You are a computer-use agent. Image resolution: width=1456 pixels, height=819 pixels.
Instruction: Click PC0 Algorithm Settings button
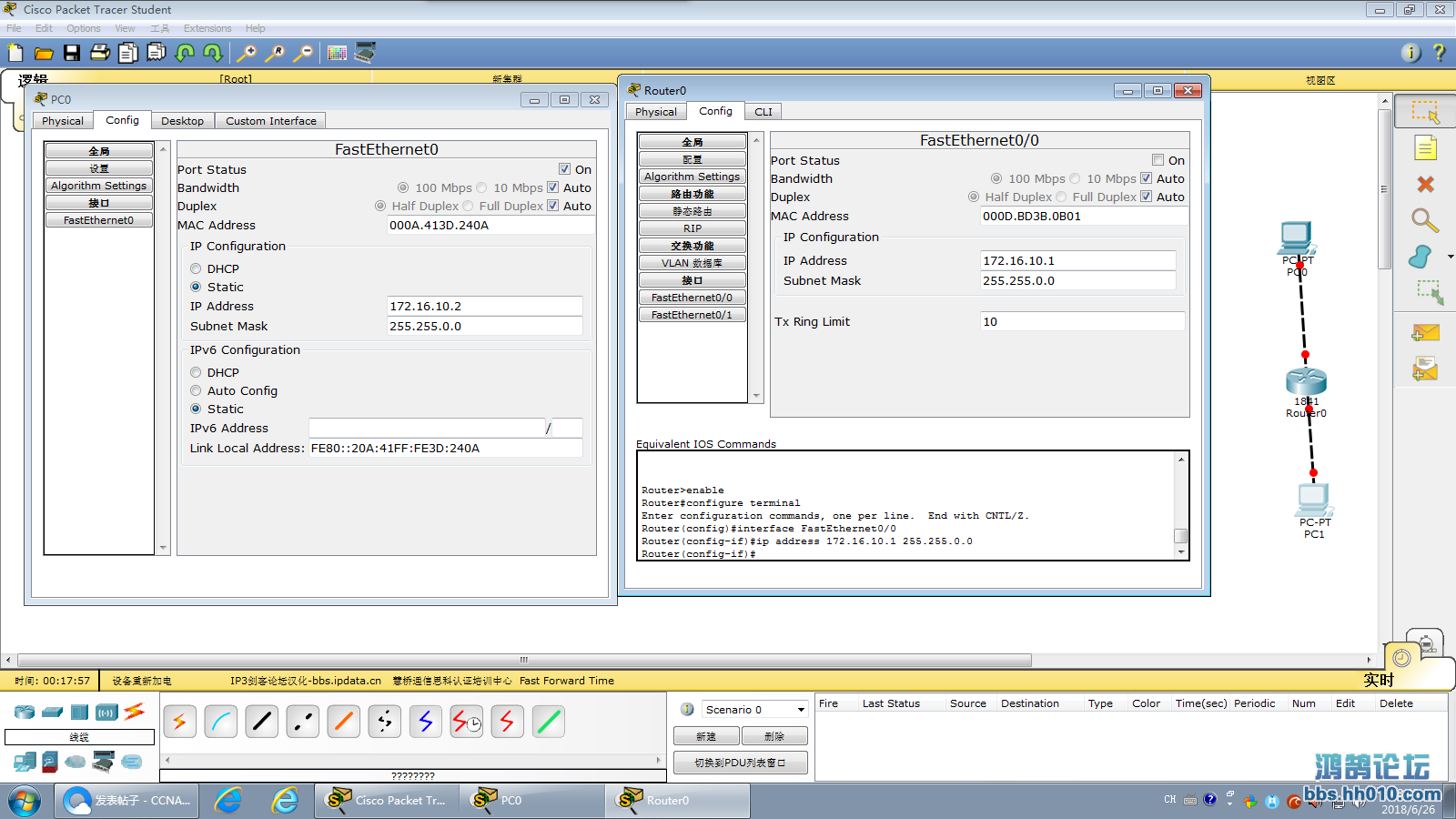pyautogui.click(x=99, y=186)
